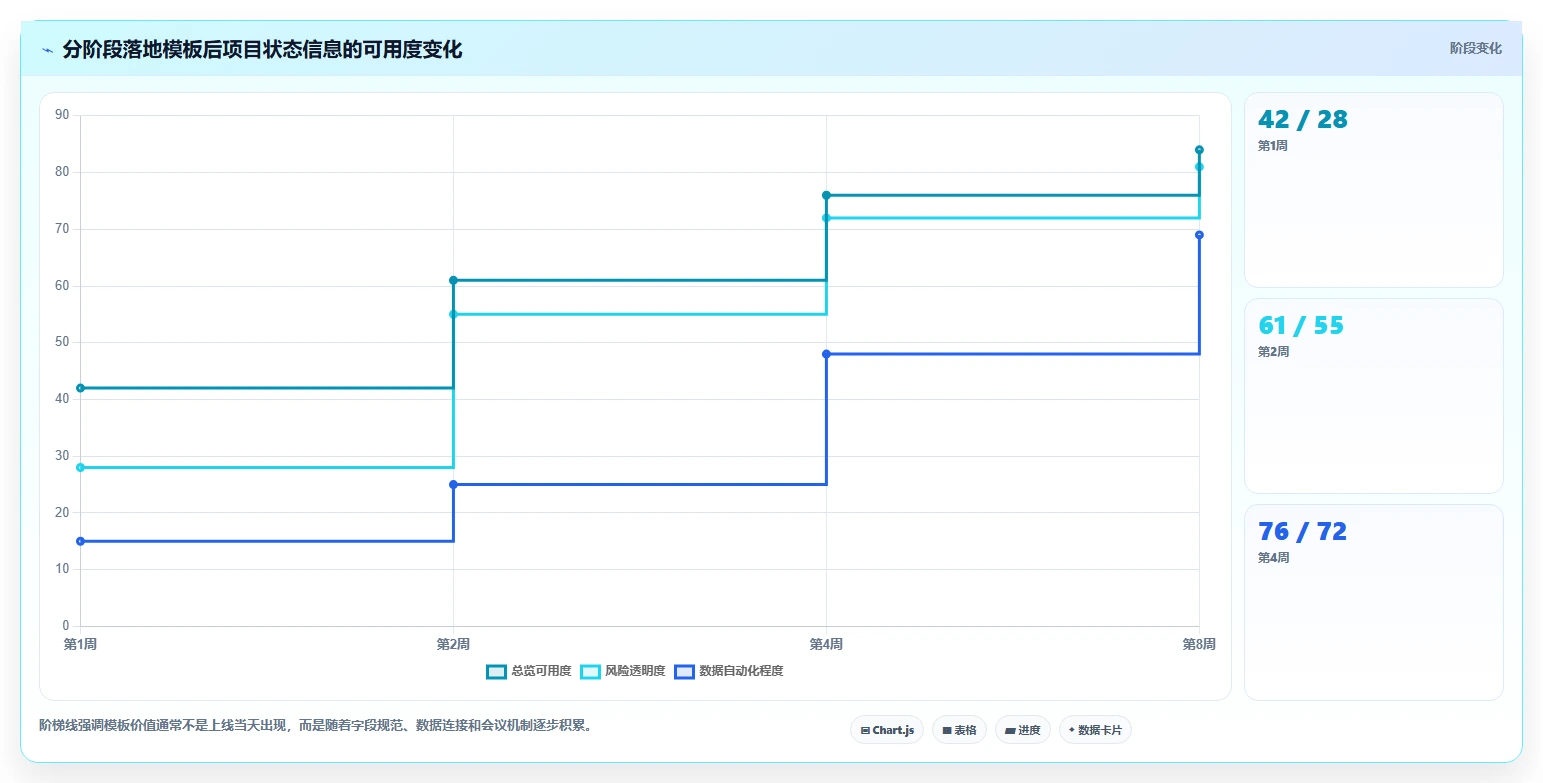Viewport: 1543px width, 783px height.
Task: Toggle the 风险透明度 legend item
Action: click(622, 671)
